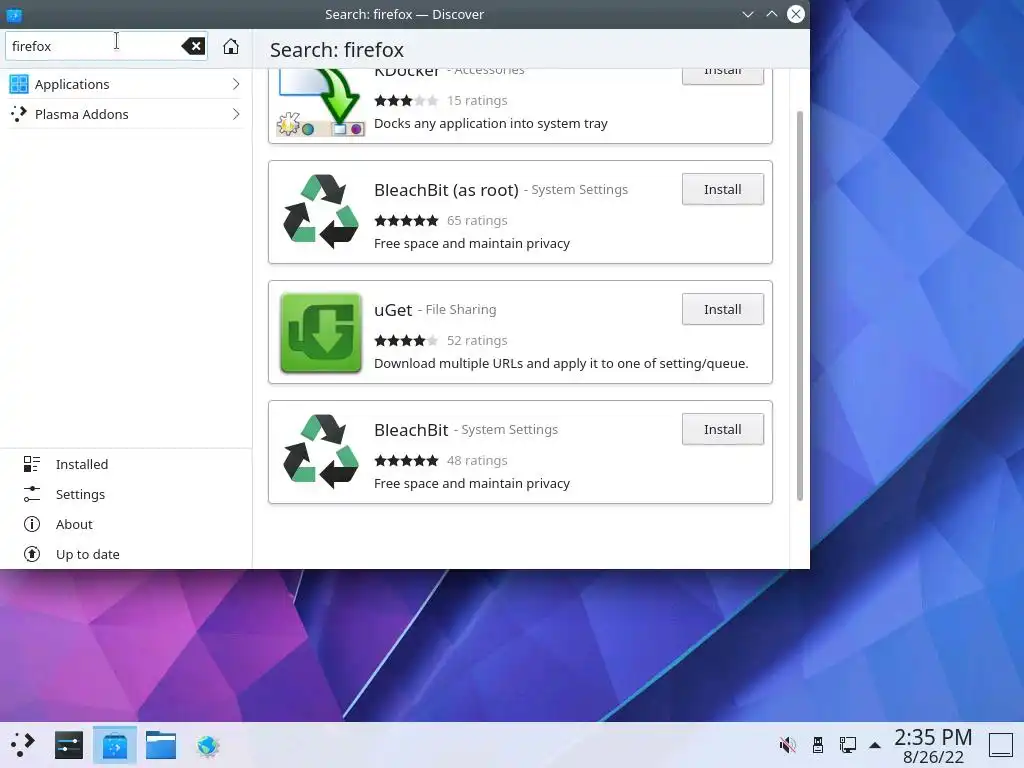Click KDocker description about system tray
1024x768 pixels.
pos(490,123)
